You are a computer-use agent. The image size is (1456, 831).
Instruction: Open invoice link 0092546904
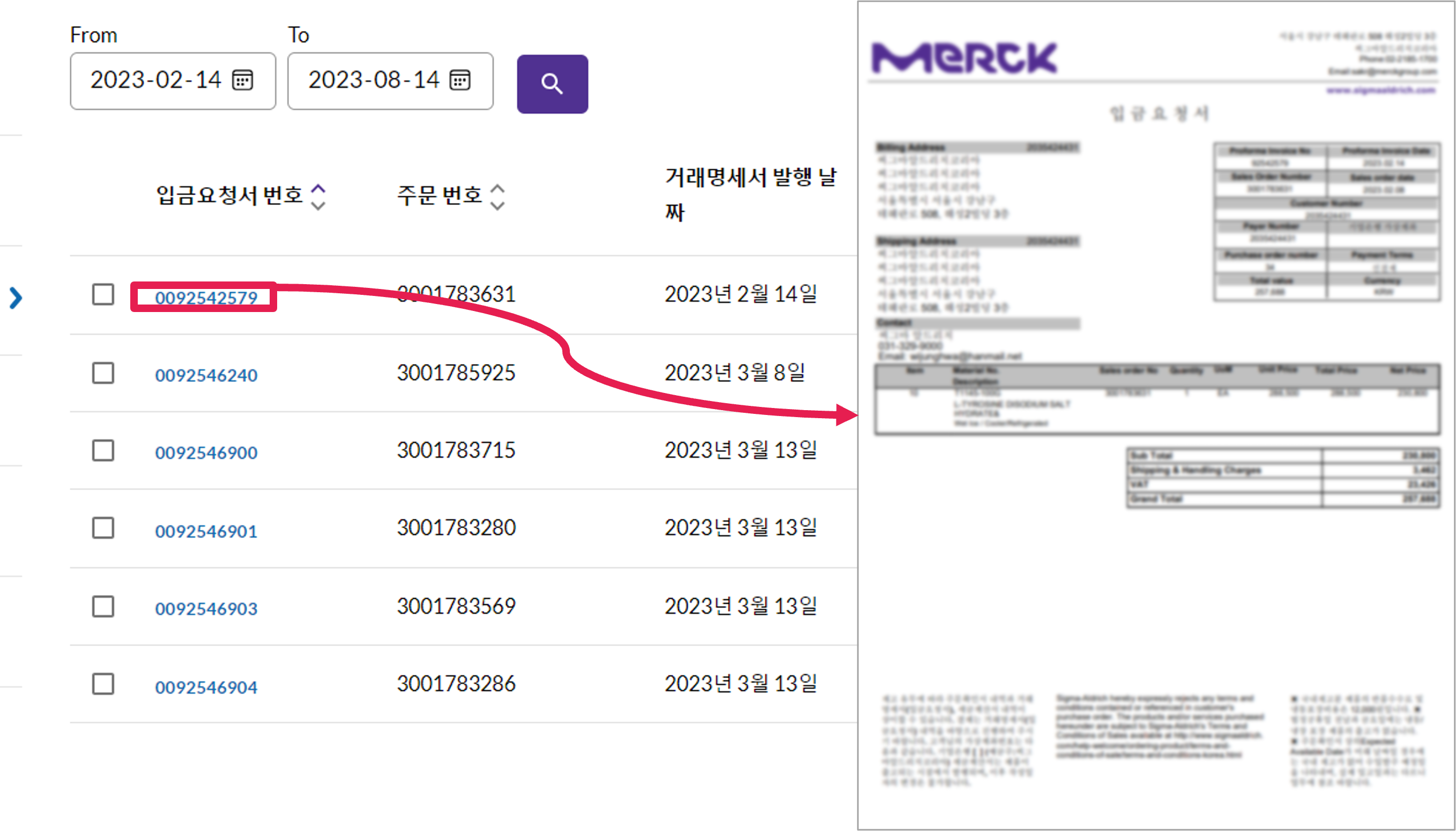pos(206,687)
